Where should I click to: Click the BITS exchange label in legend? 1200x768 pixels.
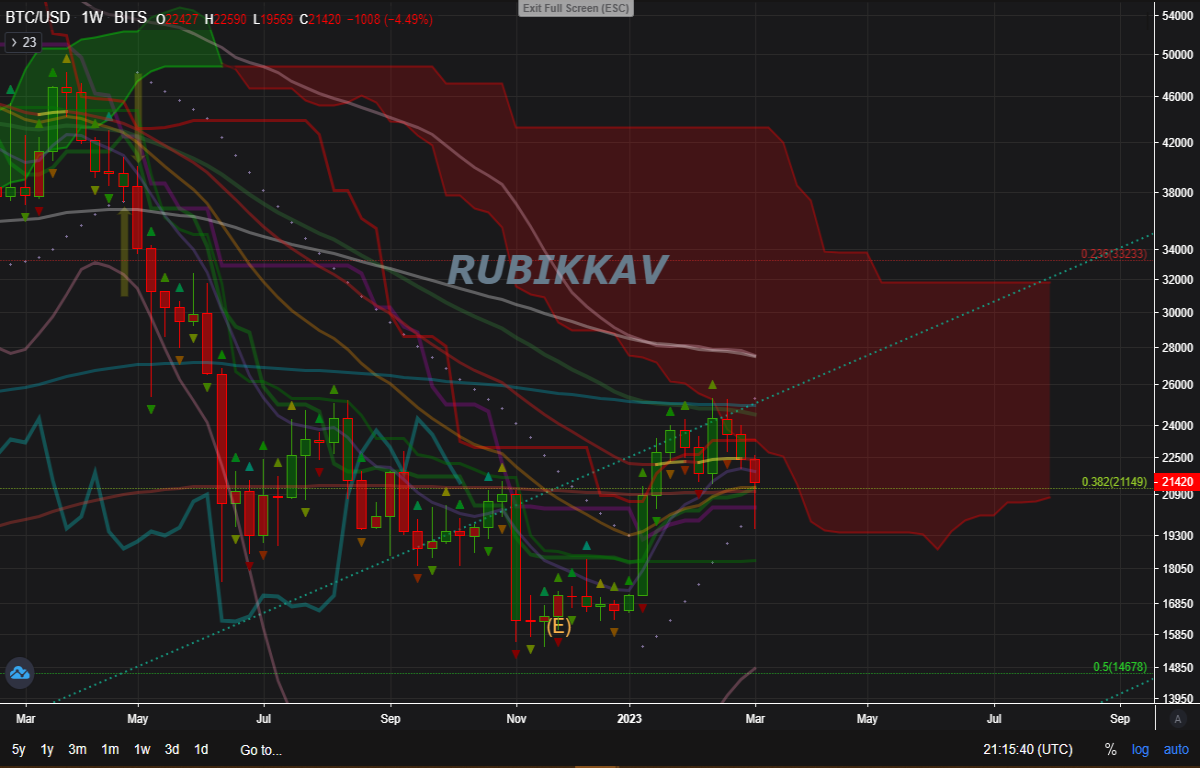point(130,19)
